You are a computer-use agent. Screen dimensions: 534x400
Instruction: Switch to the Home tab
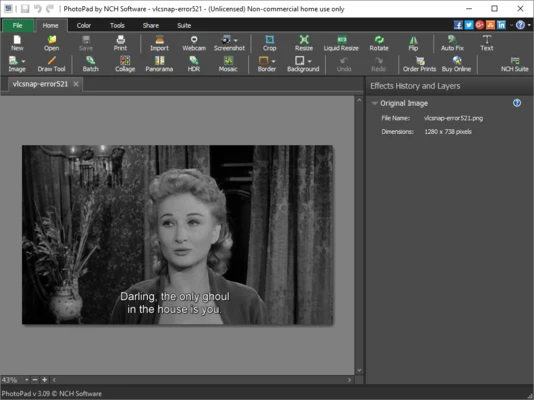50,26
